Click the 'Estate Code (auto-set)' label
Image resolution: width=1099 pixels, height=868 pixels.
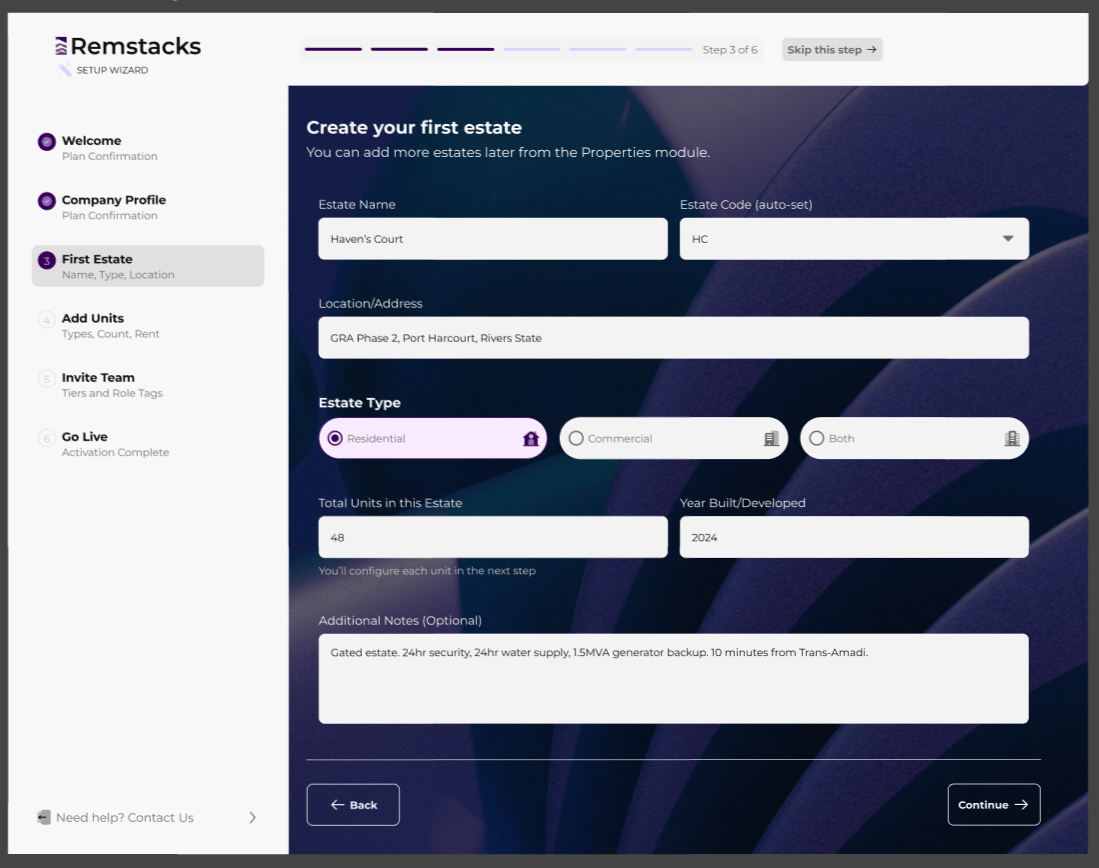pyautogui.click(x=746, y=205)
